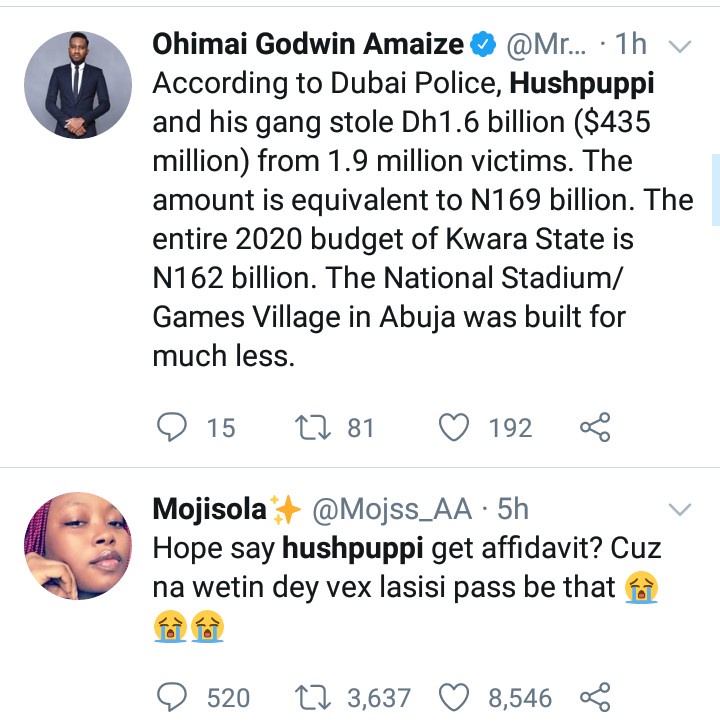View Mojisola's profile avatar

coord(78,546)
